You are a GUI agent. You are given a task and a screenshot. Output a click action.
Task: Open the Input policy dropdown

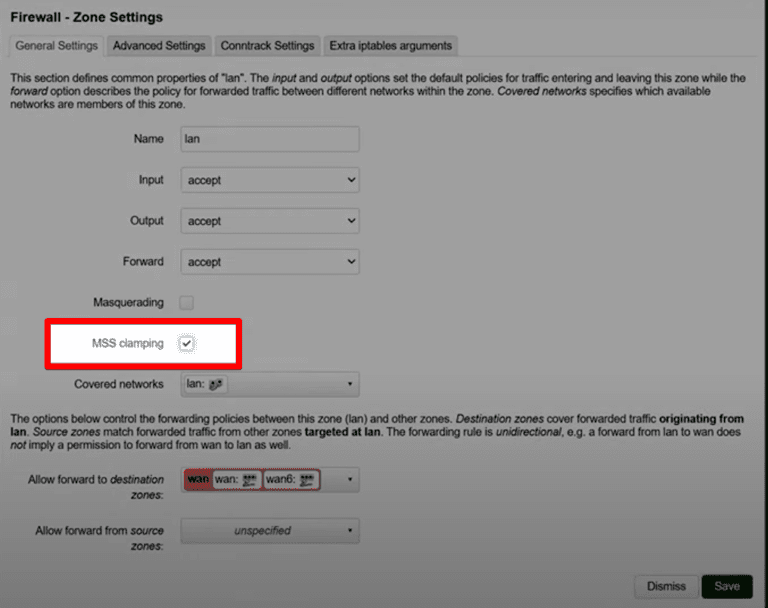(269, 180)
